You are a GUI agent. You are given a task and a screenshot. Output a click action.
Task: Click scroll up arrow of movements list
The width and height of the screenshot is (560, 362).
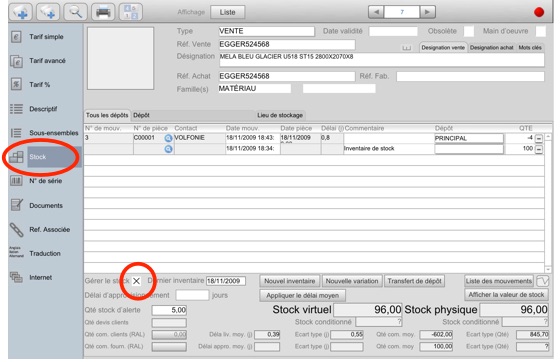pos(548,137)
